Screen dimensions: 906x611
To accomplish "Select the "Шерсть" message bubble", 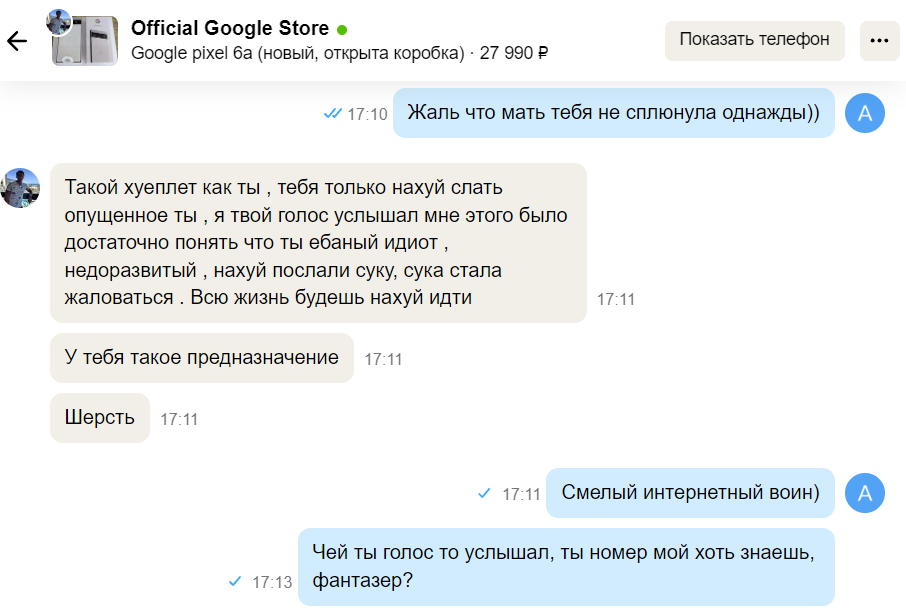I will click(100, 418).
